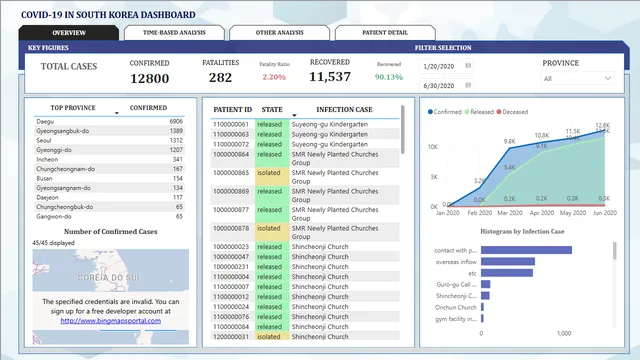Click the Released legend marker in chart
The image size is (640, 360).
(467, 111)
